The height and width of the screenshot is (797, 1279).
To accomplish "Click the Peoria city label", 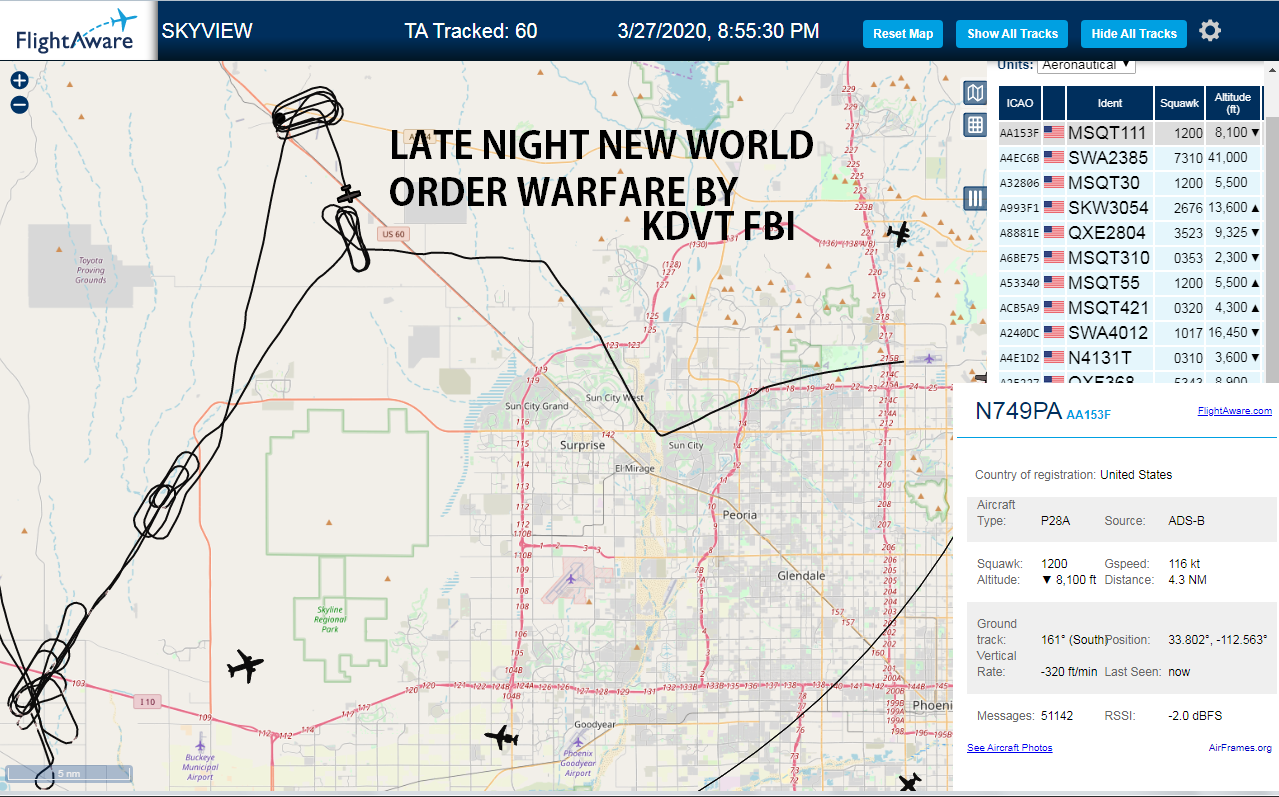I will pyautogui.click(x=739, y=515).
